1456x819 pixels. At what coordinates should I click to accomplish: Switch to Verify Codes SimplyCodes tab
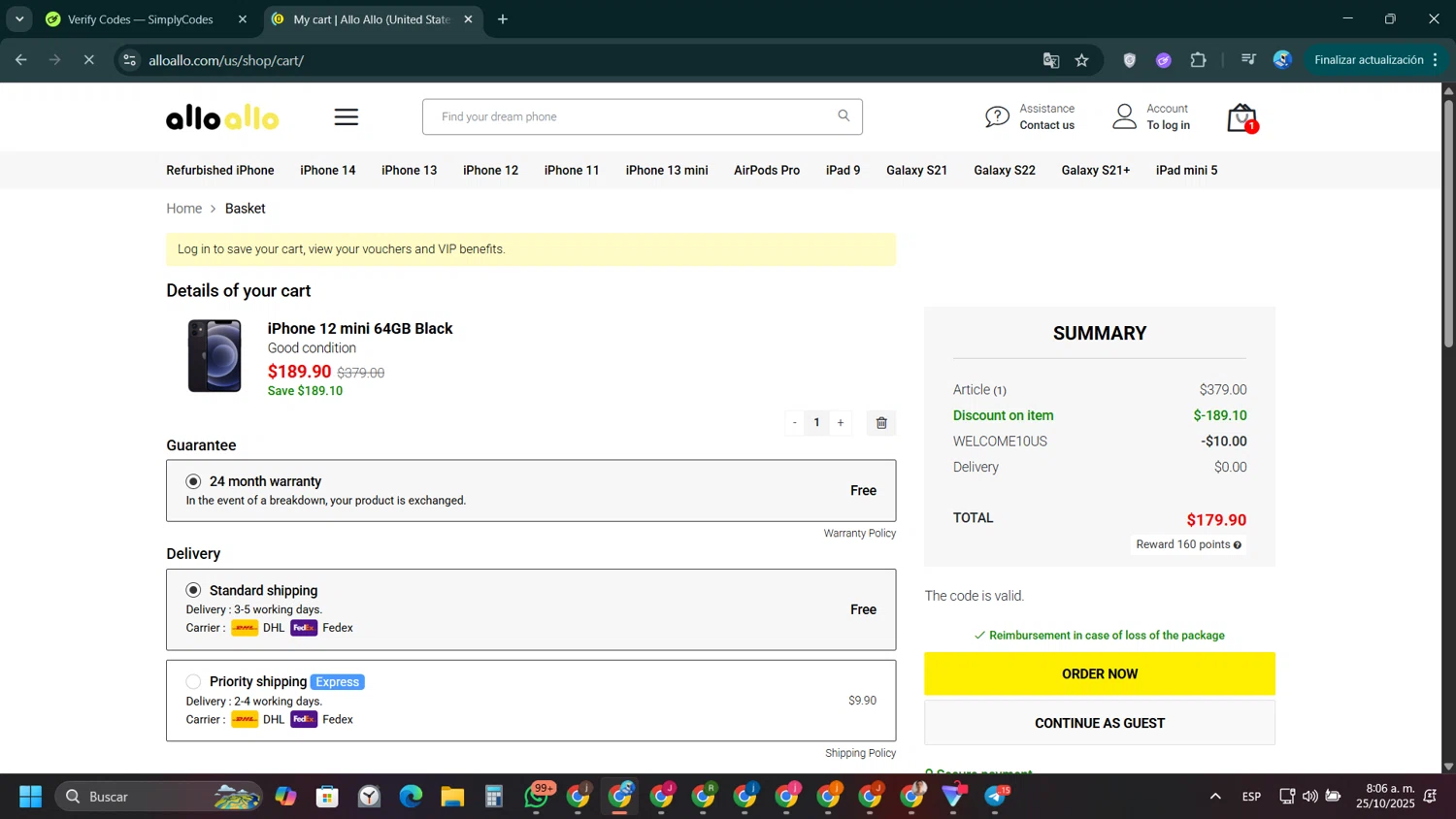[141, 19]
